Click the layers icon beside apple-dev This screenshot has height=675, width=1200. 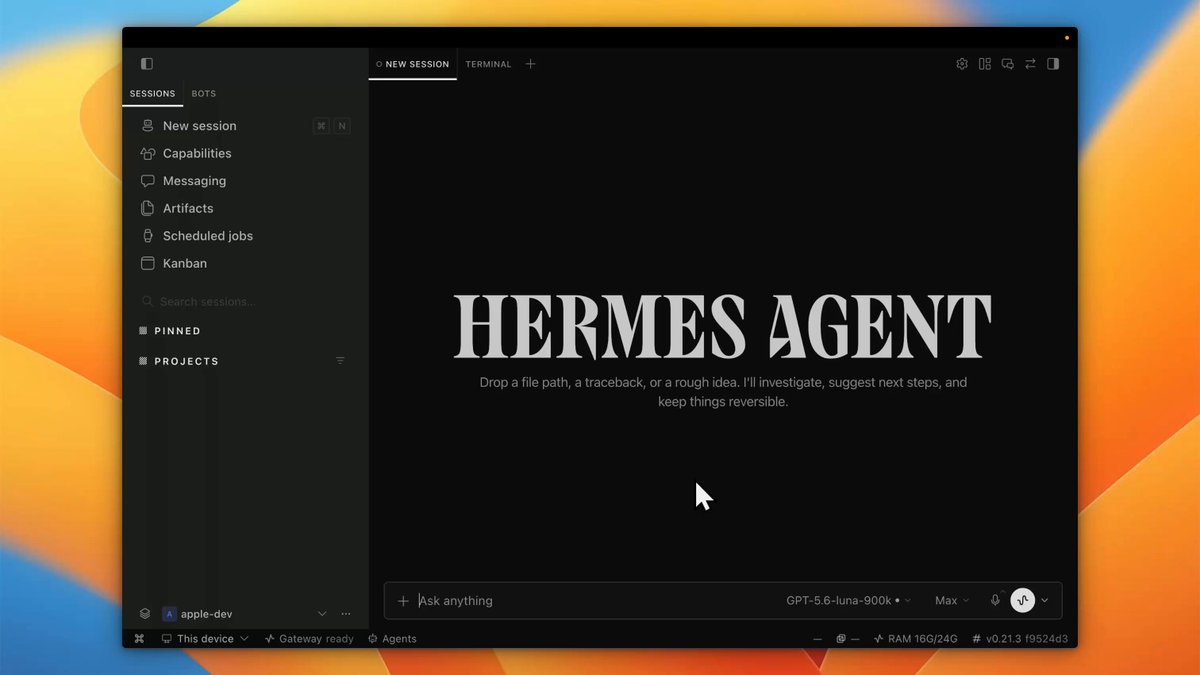(x=145, y=614)
